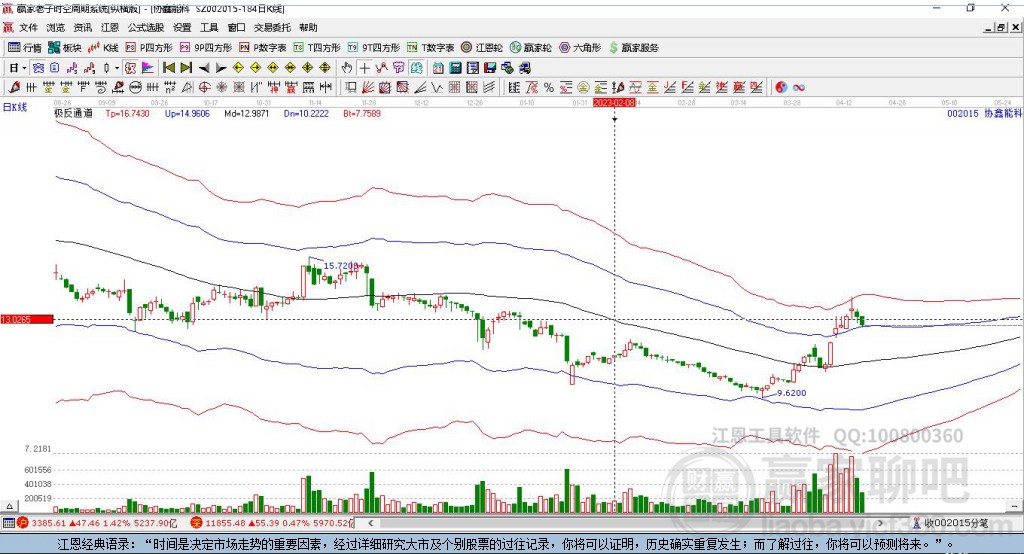Open the 9T四方形 tool
Image resolution: width=1024 pixels, height=554 pixels.
[374, 48]
